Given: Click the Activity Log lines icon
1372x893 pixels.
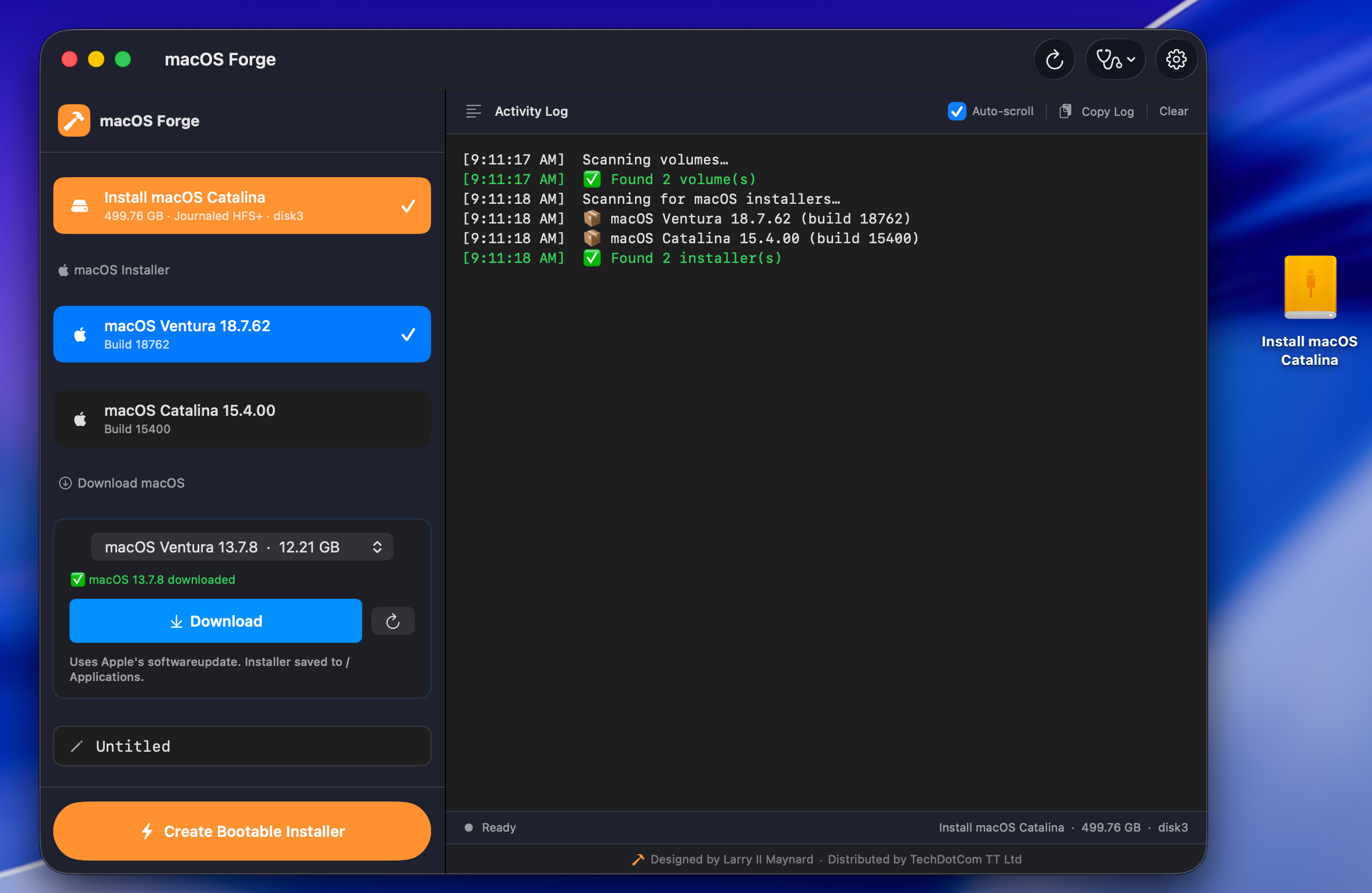Looking at the screenshot, I should pyautogui.click(x=473, y=111).
